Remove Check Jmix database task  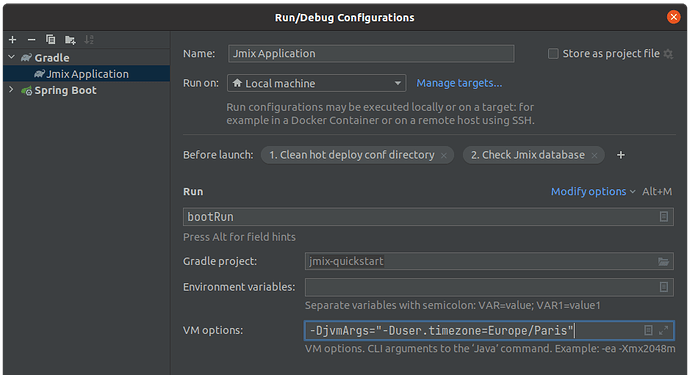pyautogui.click(x=595, y=155)
